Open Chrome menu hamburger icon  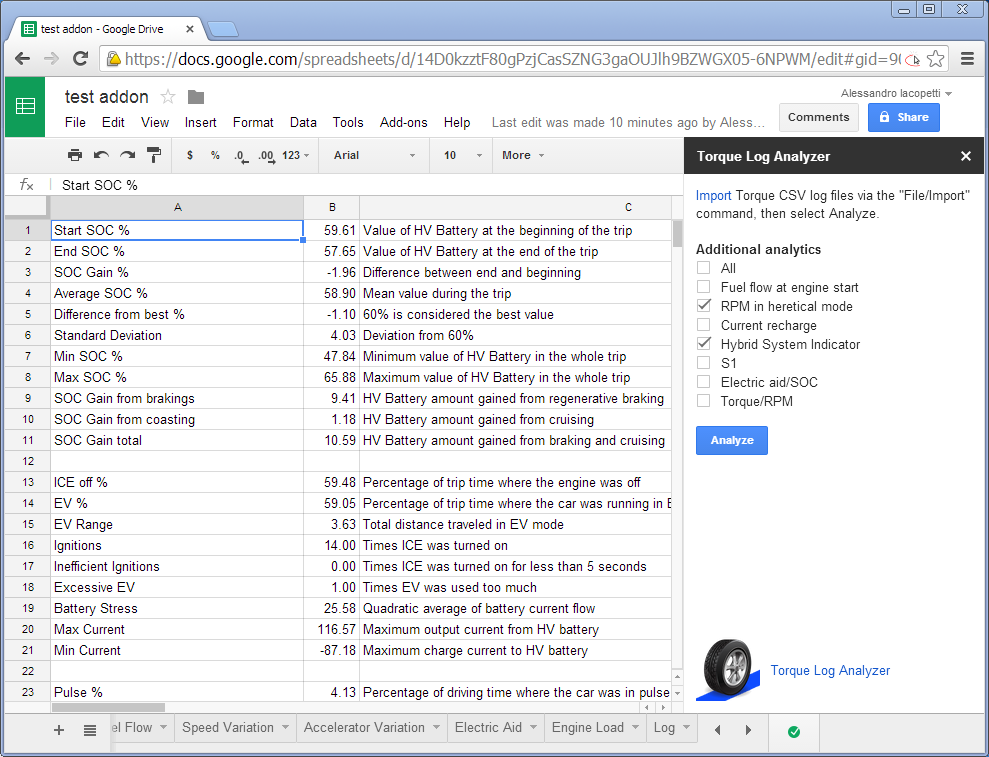click(967, 59)
